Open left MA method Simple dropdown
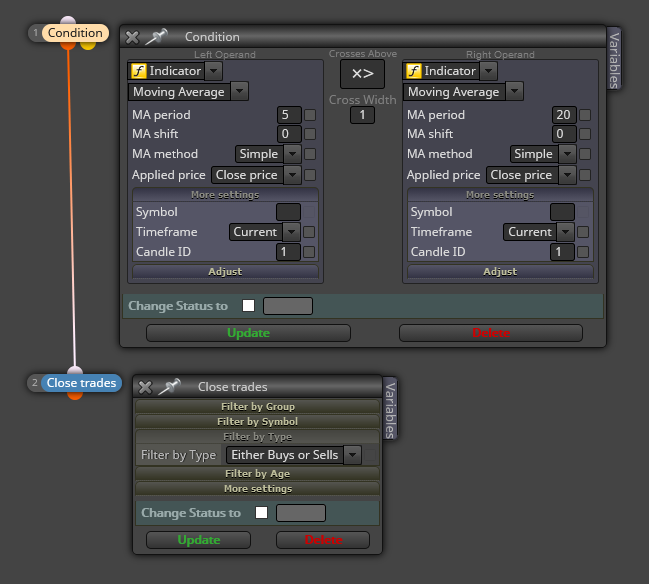649x584 pixels. (268, 154)
